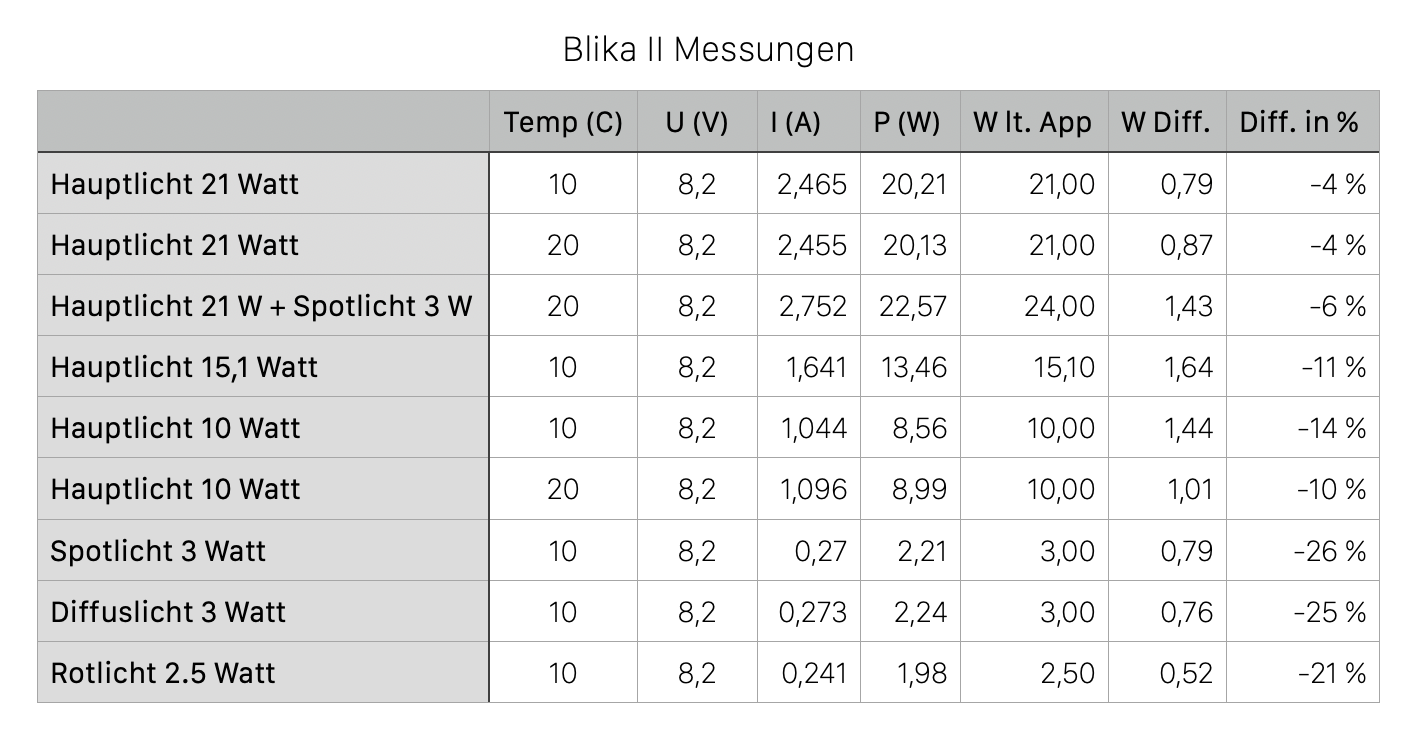Click the app wattage cell showing 24,00
Viewport: 1412px width, 744px height.
pyautogui.click(x=1059, y=306)
